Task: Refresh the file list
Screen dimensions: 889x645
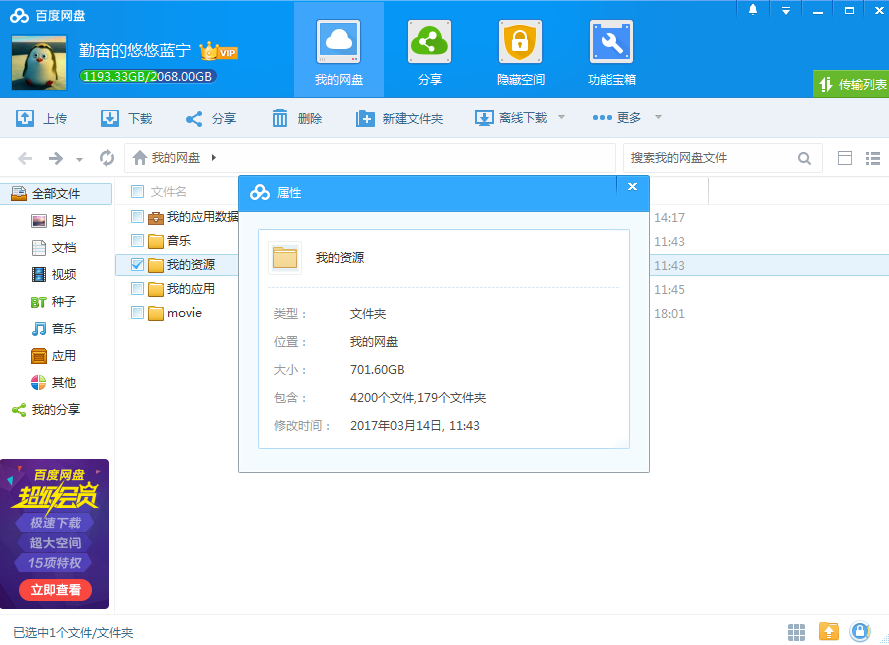Action: click(x=107, y=158)
